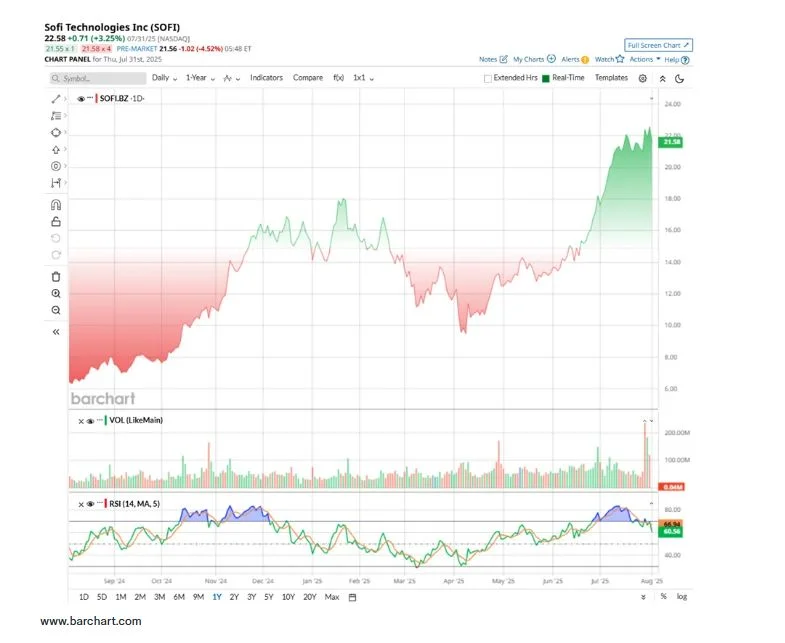Toggle the Real-Time checkbox
Viewport: 785px width, 643px height.
click(x=546, y=78)
